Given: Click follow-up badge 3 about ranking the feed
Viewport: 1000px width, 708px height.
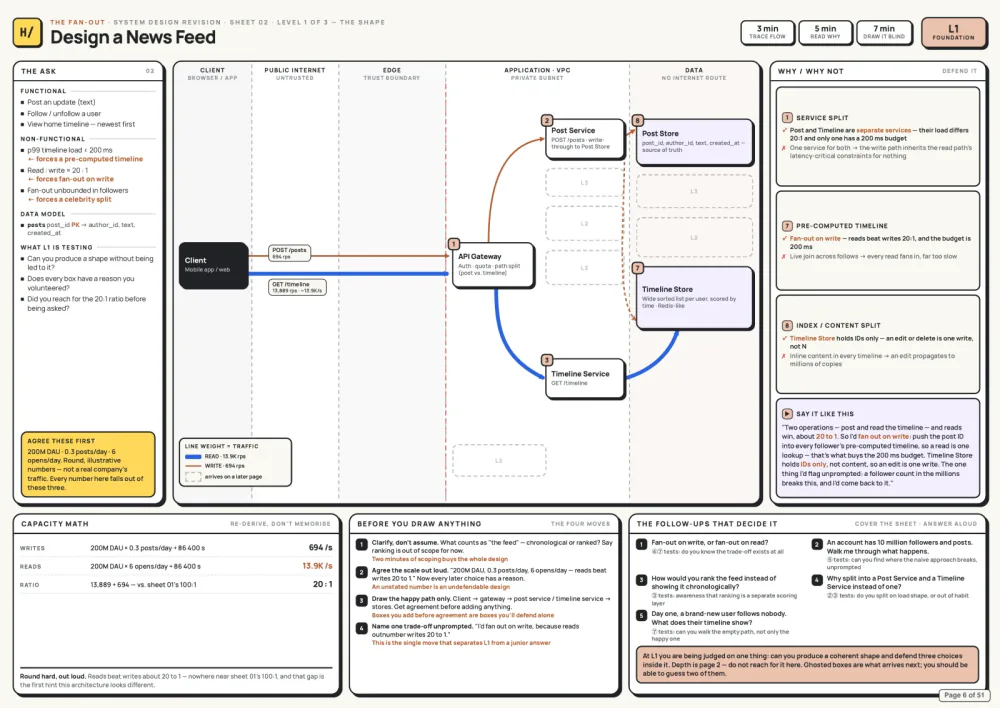Looking at the screenshot, I should 642,580.
